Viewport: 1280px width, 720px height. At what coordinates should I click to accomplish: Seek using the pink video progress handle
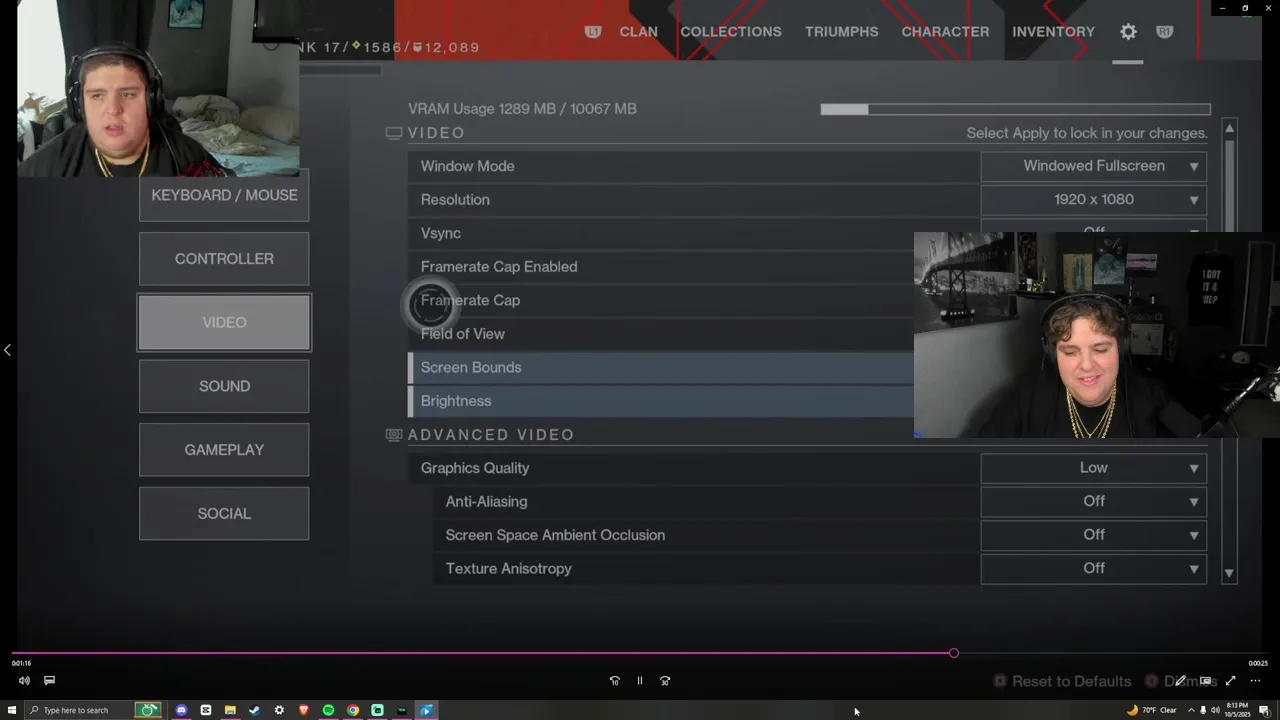point(954,653)
